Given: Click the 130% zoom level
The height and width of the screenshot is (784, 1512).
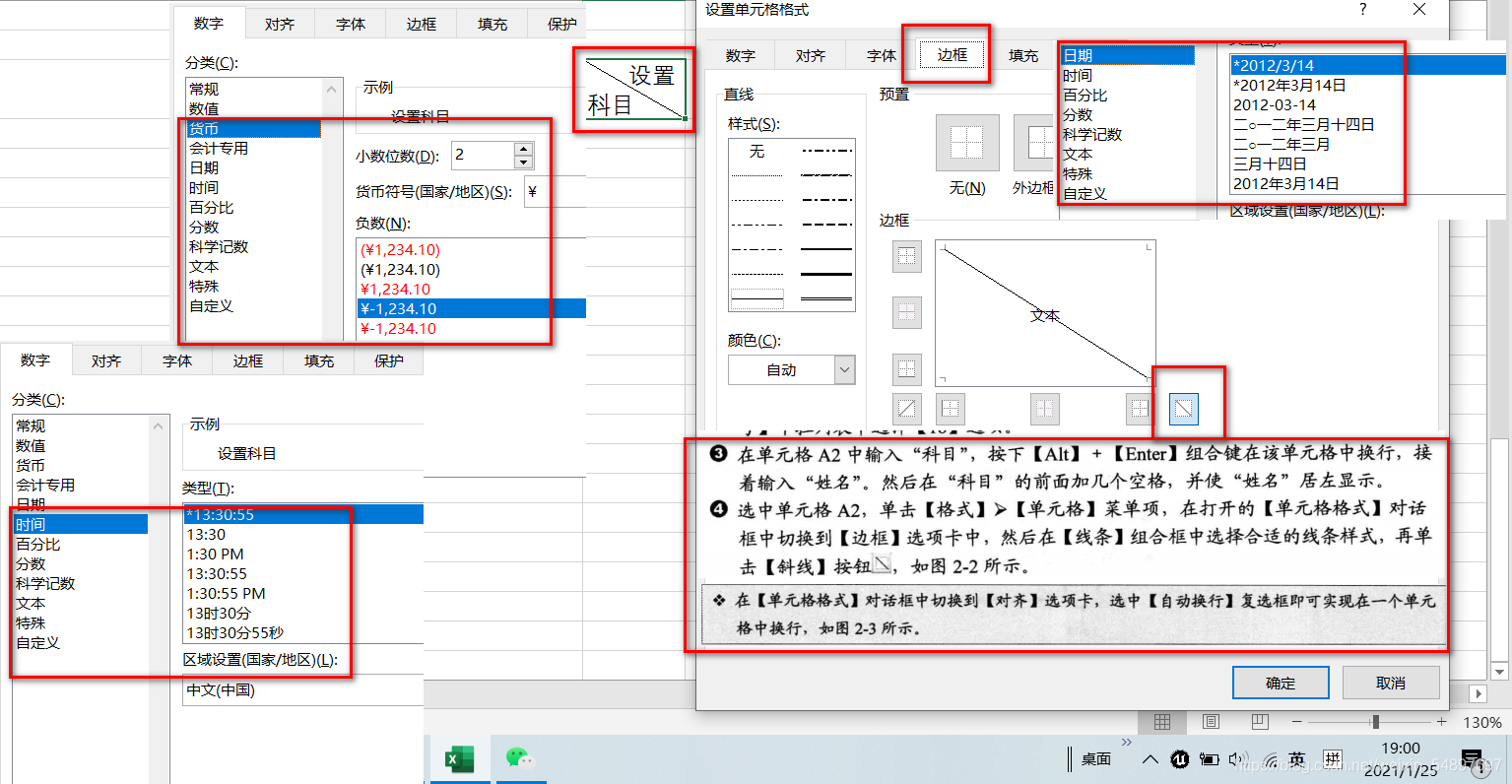Looking at the screenshot, I should 1482,722.
